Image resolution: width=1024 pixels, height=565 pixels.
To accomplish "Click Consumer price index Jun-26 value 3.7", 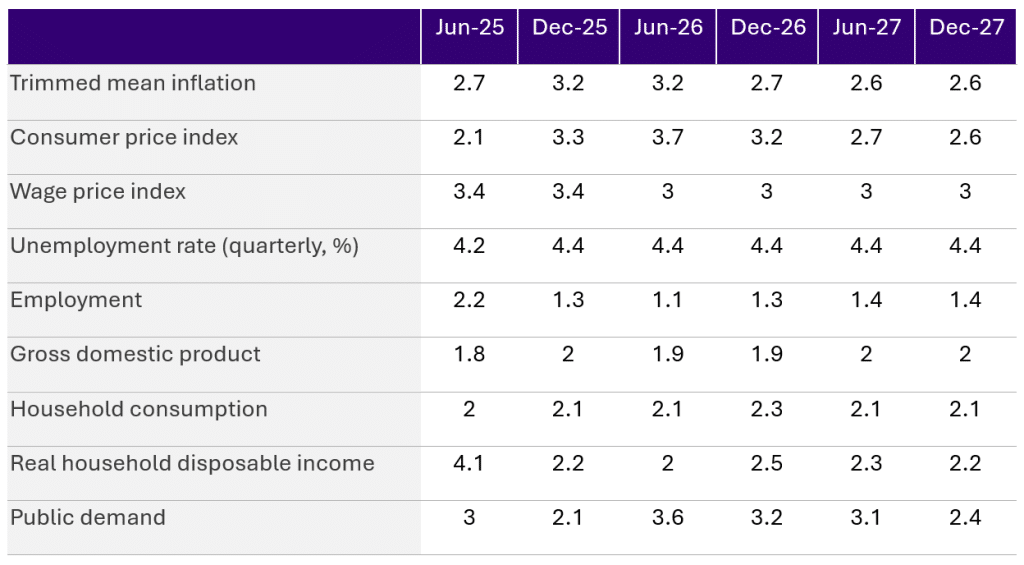I will pos(668,137).
